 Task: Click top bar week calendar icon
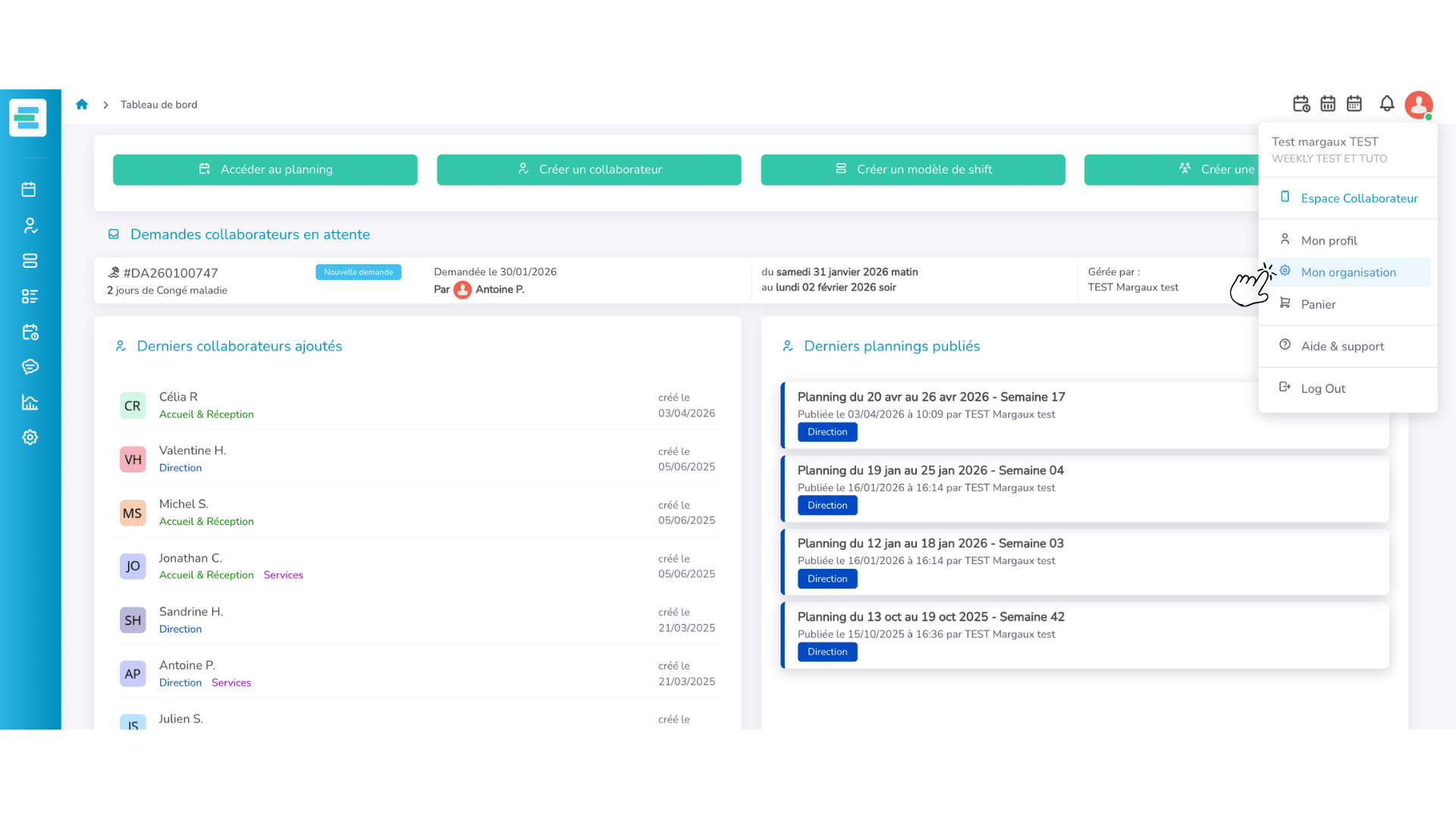(1328, 104)
